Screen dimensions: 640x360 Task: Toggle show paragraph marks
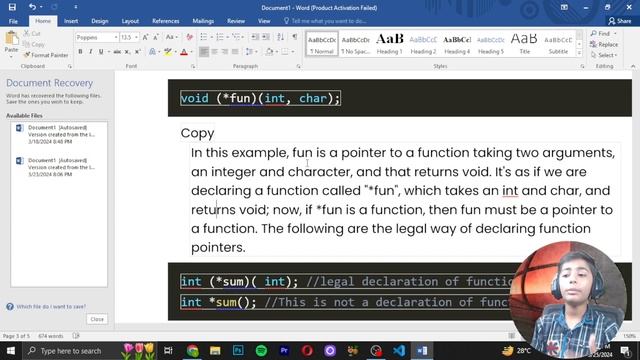295,37
